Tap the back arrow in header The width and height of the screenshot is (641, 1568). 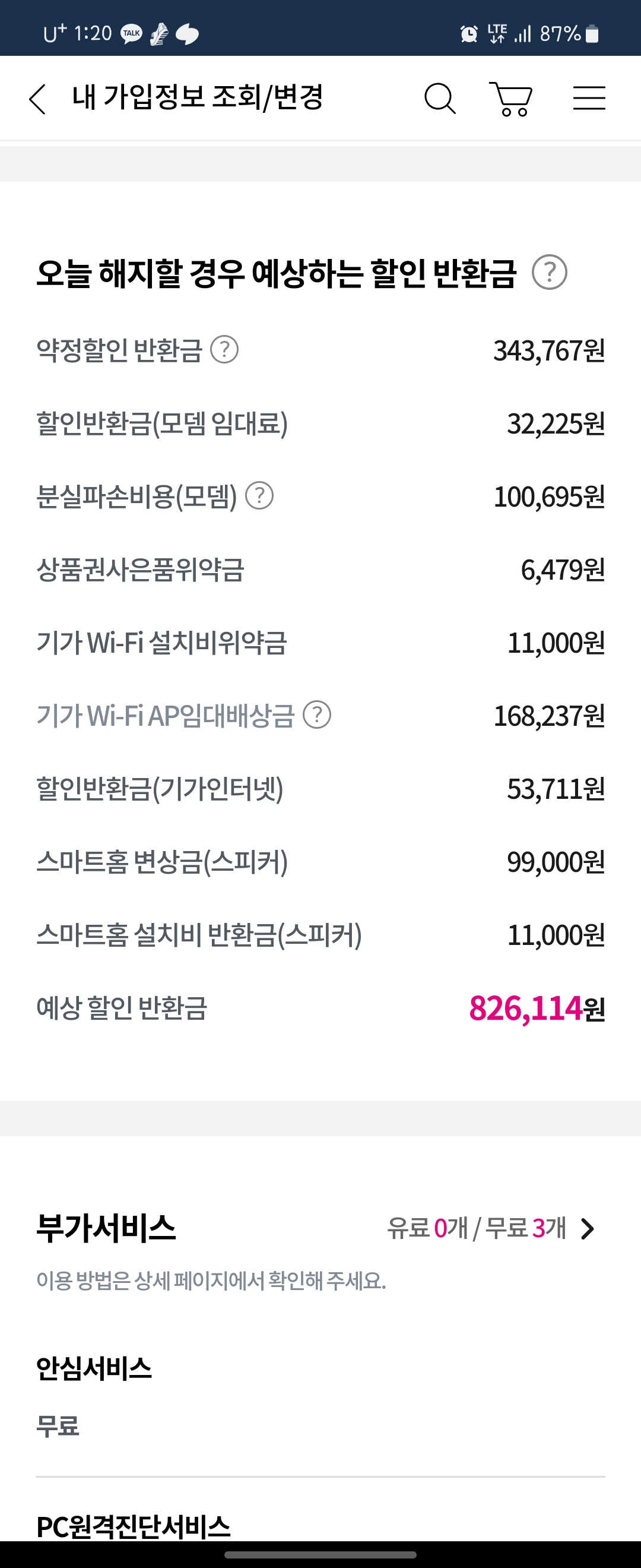(x=38, y=99)
